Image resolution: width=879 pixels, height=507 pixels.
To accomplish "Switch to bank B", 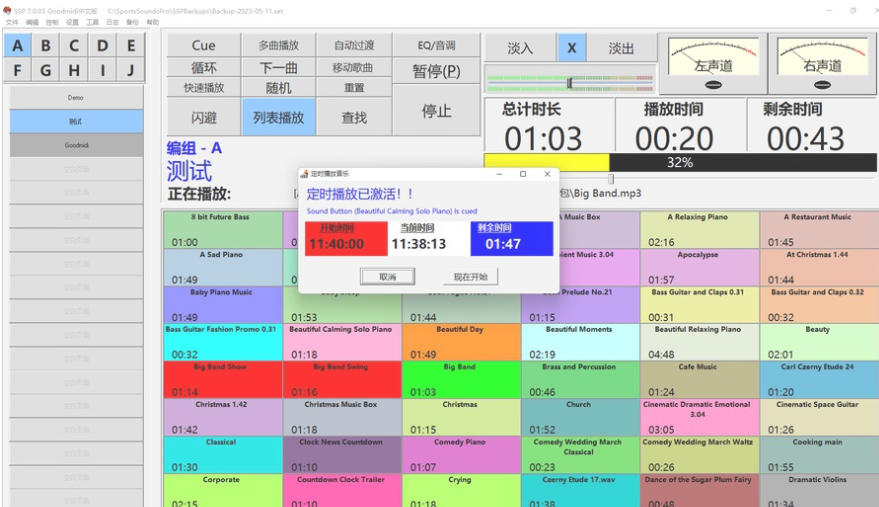I will 46,45.
